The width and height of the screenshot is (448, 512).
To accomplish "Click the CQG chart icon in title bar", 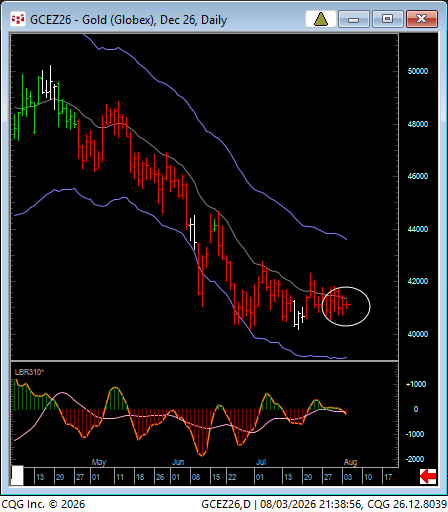I will pos(18,20).
